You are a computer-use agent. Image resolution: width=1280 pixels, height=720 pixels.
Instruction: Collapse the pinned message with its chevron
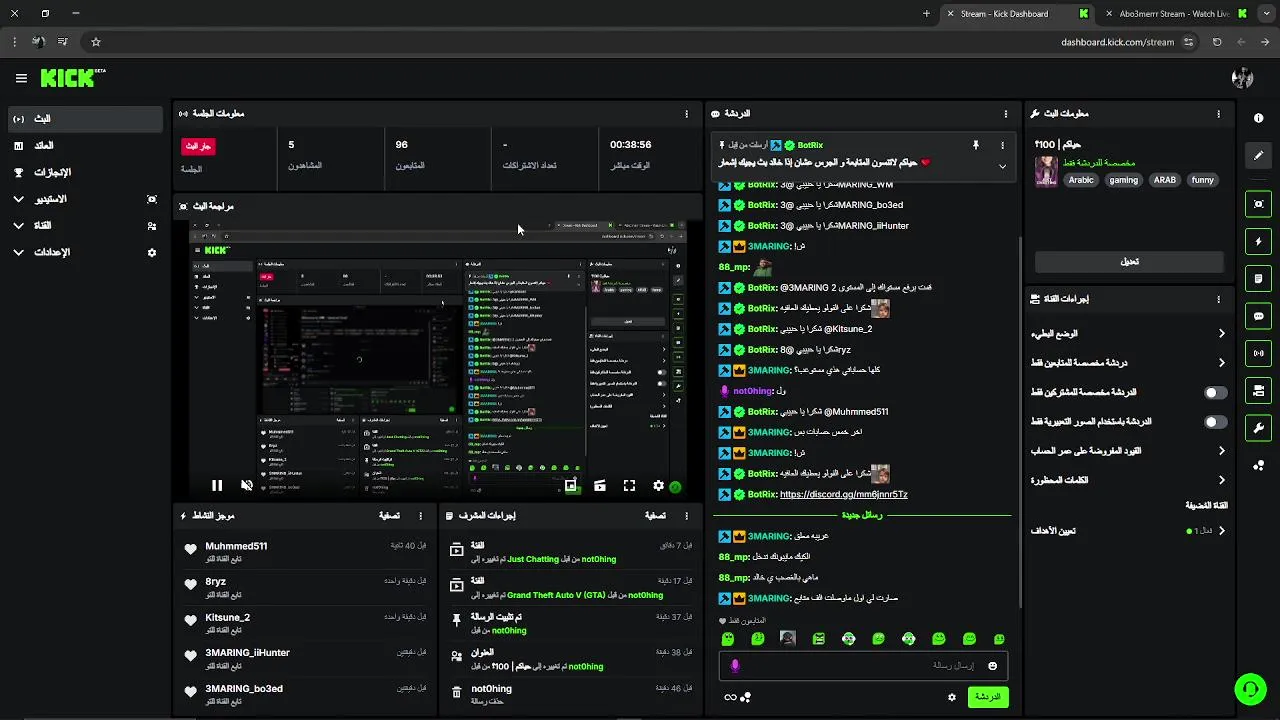1002,166
